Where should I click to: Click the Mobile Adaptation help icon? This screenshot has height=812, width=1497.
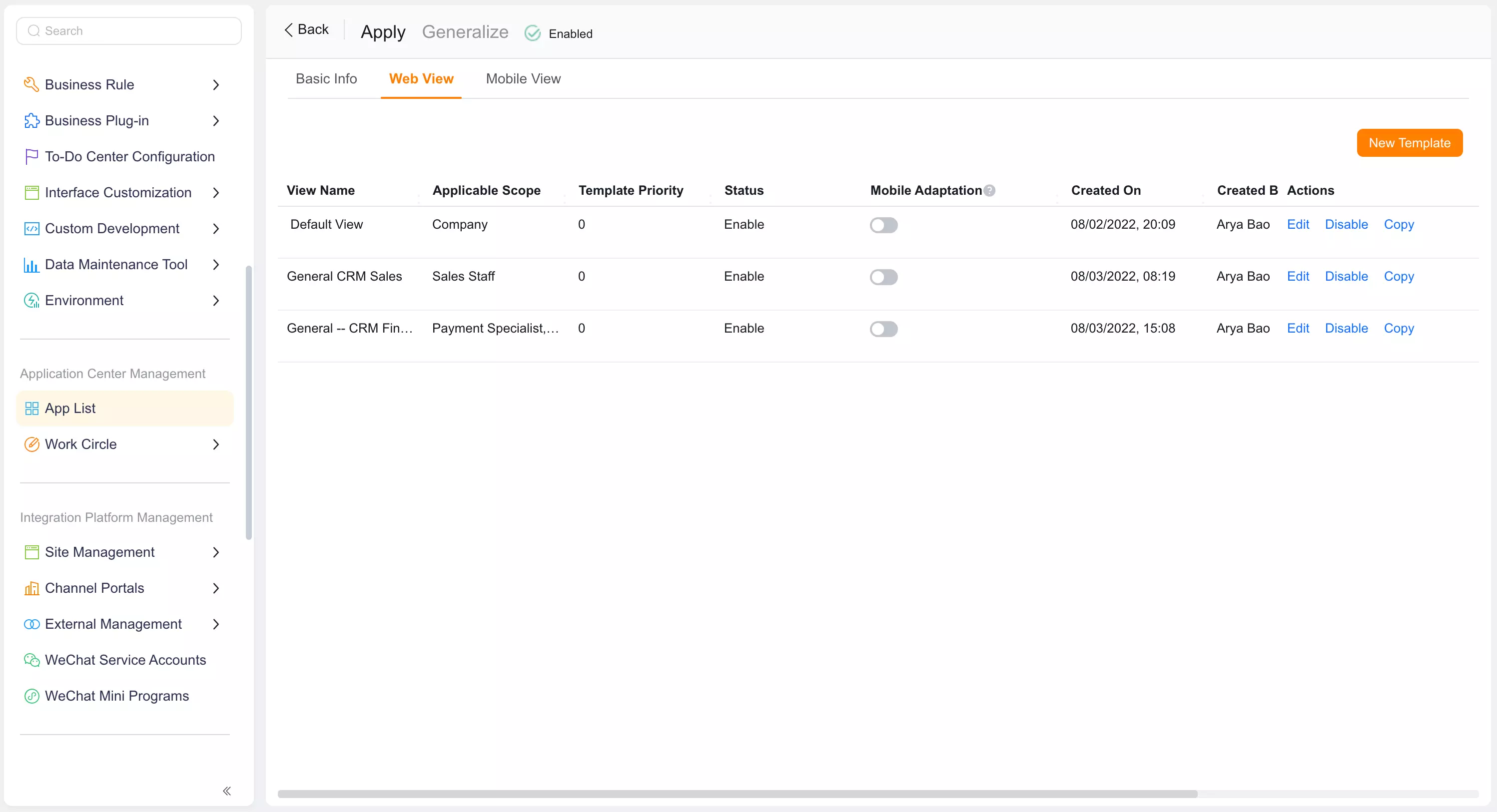pos(990,190)
